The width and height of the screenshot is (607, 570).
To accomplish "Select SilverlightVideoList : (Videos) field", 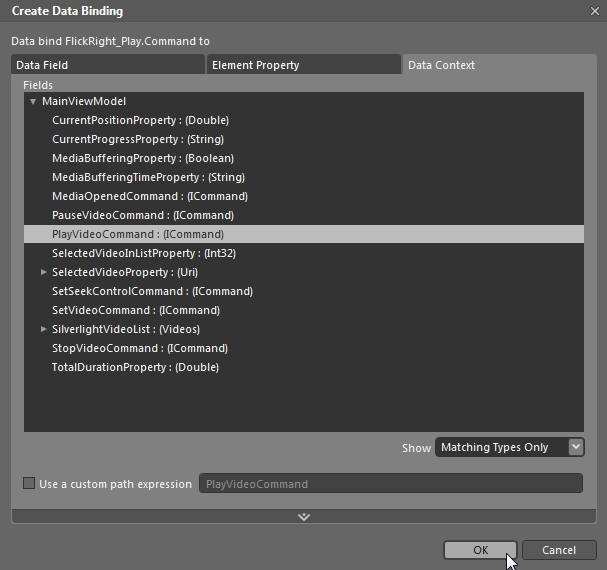I will [126, 329].
